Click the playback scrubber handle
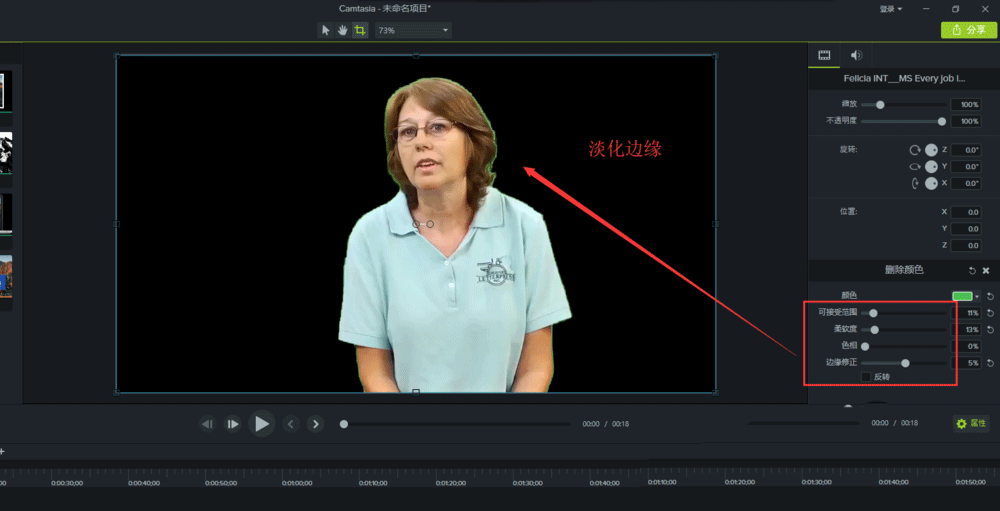The width and height of the screenshot is (1000, 511). [x=344, y=424]
